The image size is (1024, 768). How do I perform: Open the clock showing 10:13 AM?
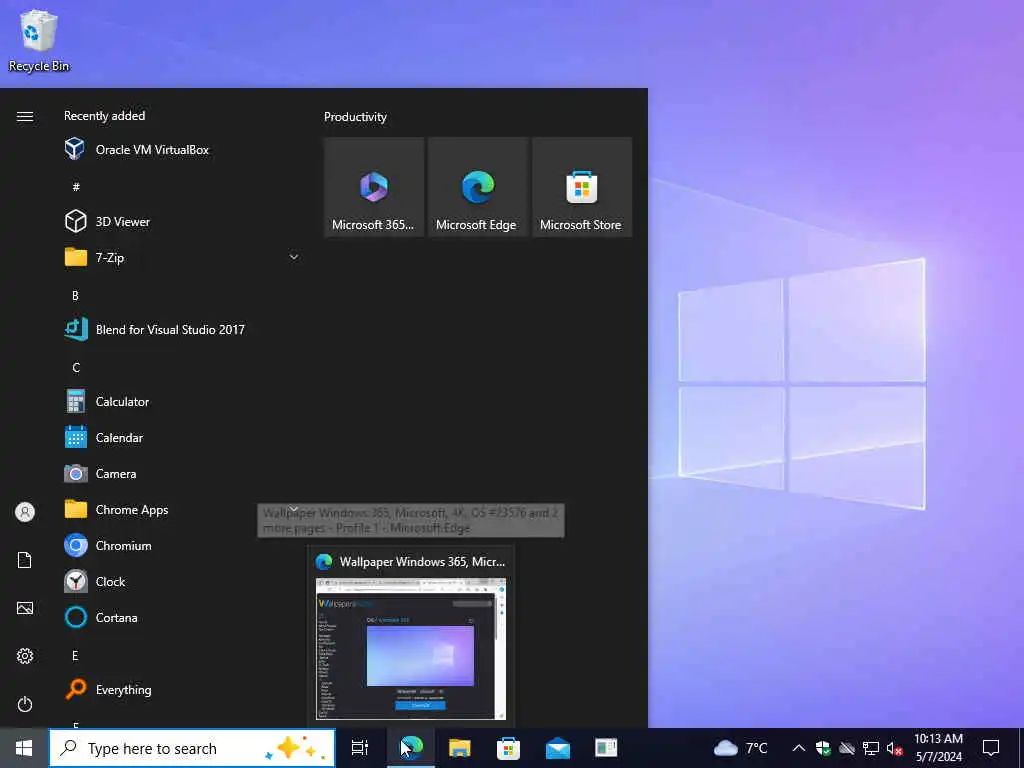pos(938,748)
